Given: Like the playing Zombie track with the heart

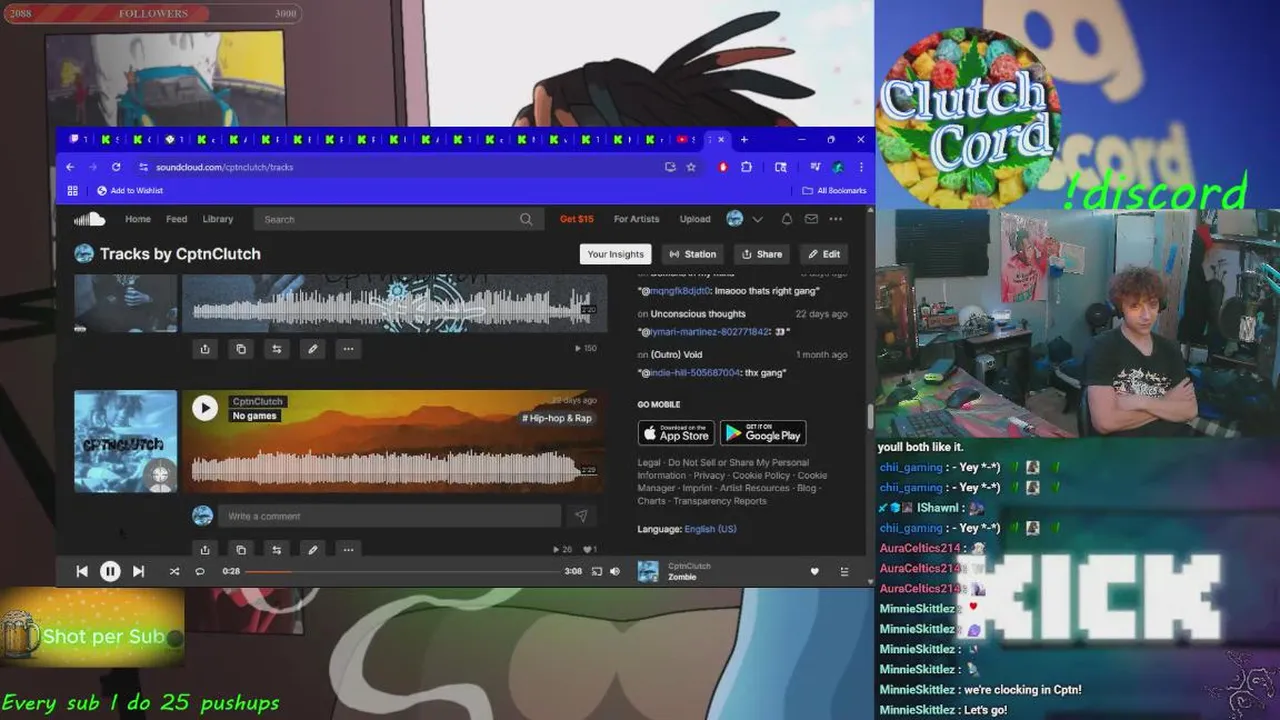Looking at the screenshot, I should [814, 571].
